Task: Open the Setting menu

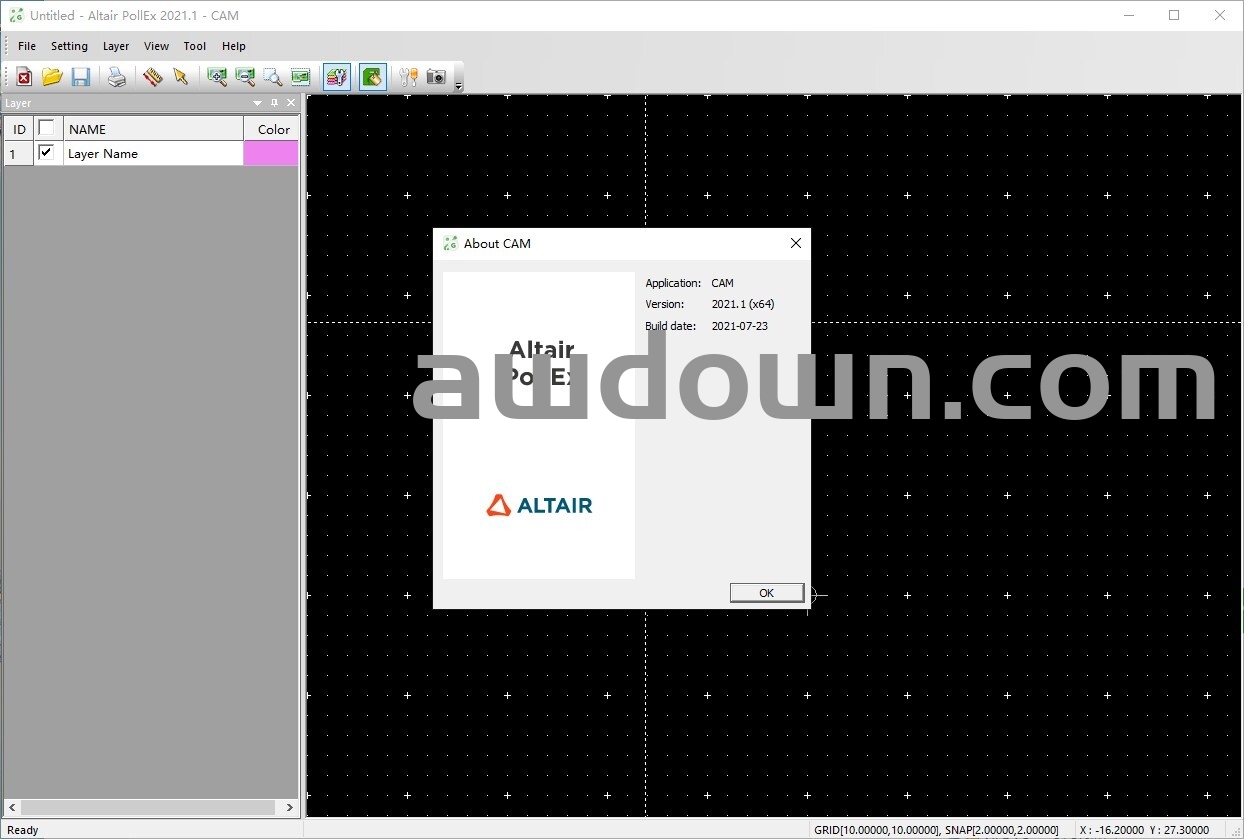Action: [x=69, y=46]
